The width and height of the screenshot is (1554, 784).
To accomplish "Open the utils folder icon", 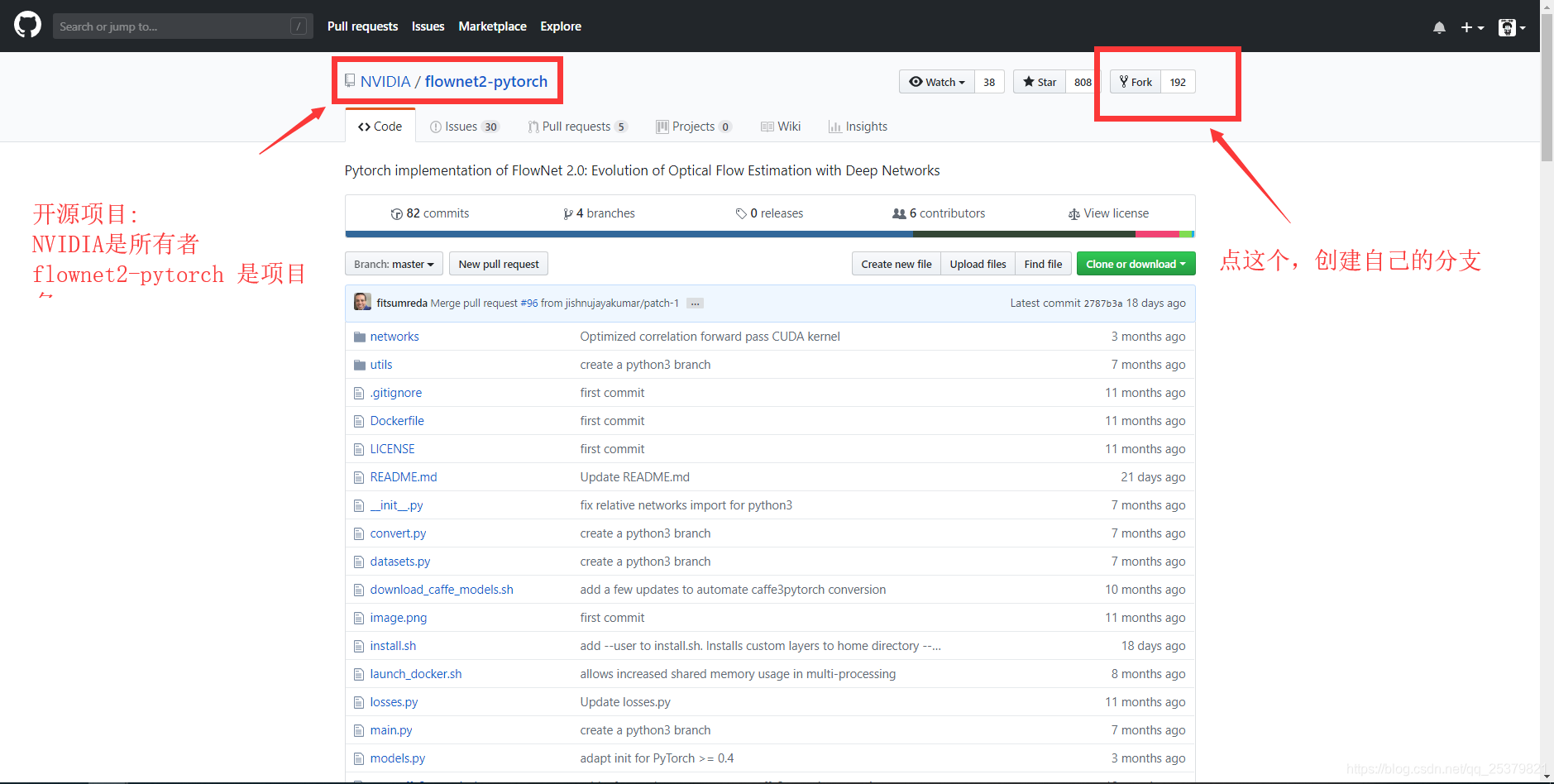I will pyautogui.click(x=359, y=365).
